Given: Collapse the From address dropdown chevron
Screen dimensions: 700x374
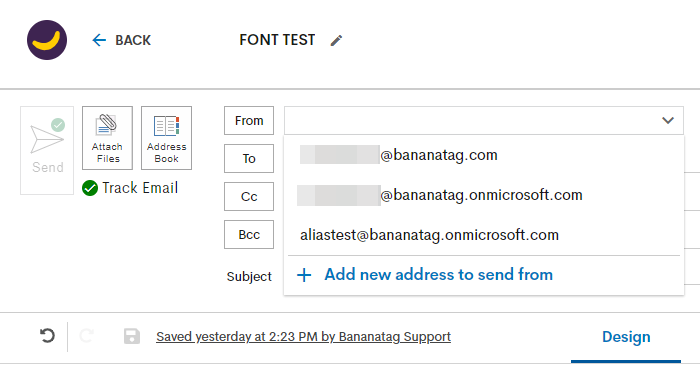Looking at the screenshot, I should pyautogui.click(x=668, y=121).
